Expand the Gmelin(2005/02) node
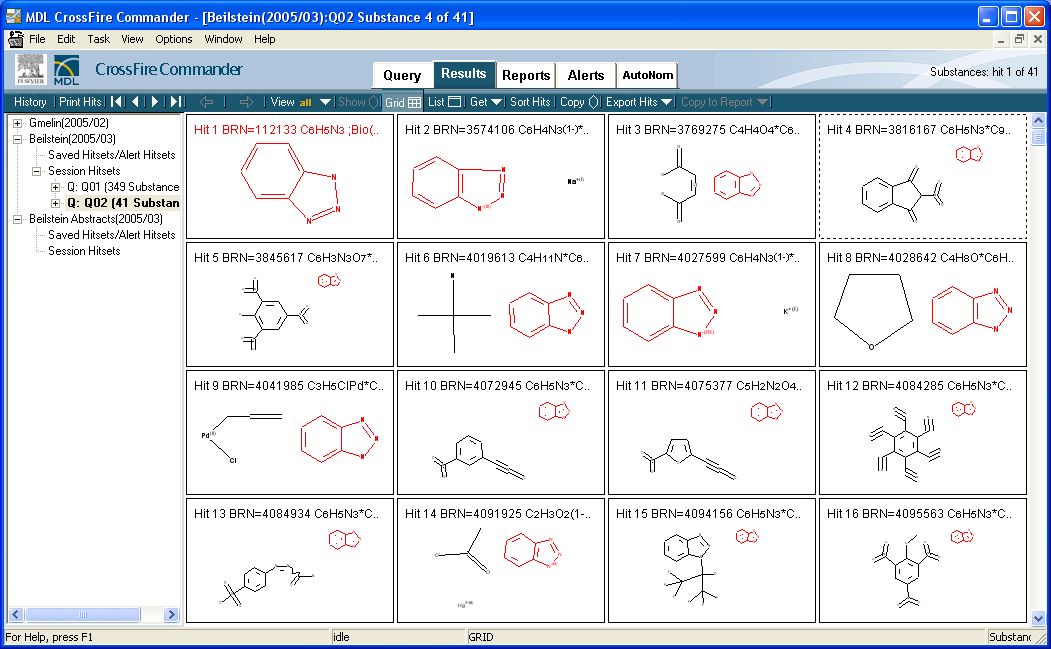1051x649 pixels. [x=17, y=123]
